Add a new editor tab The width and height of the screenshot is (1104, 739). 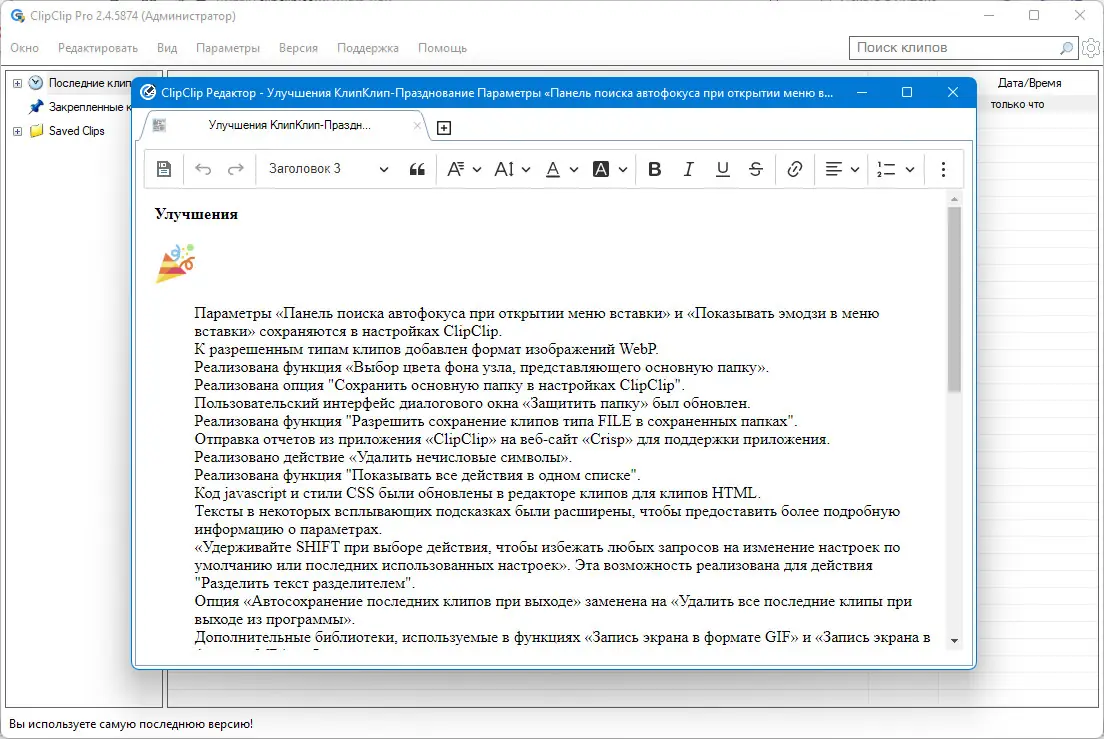444,127
